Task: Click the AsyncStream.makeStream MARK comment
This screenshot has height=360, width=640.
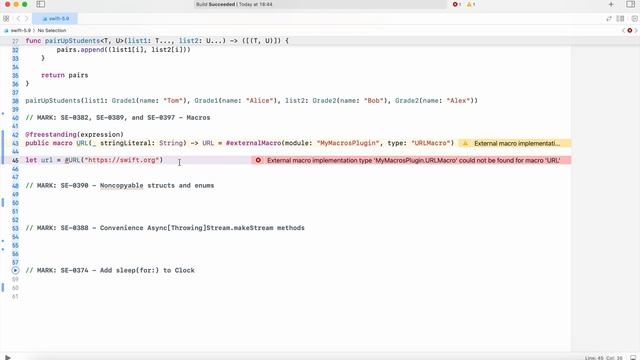Action: click(165, 228)
